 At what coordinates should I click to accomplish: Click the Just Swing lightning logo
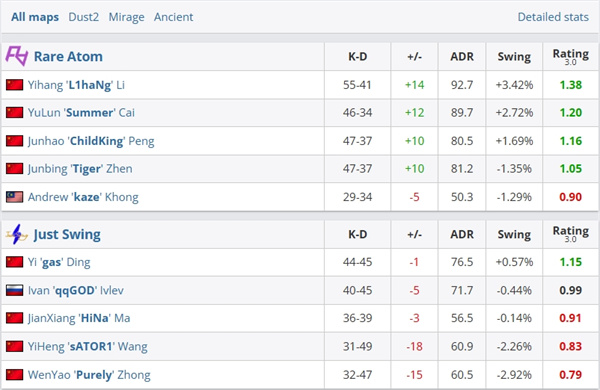[x=16, y=234]
